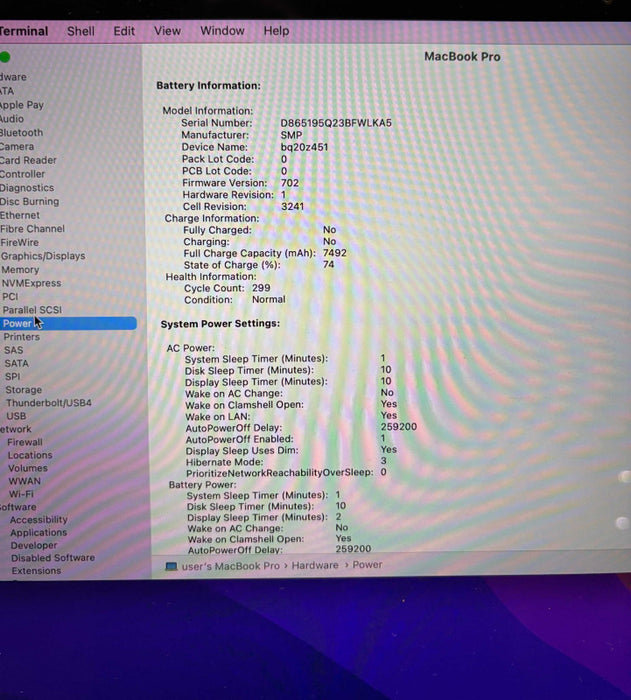Select SAS in sidebar
631x700 pixels.
(13, 350)
